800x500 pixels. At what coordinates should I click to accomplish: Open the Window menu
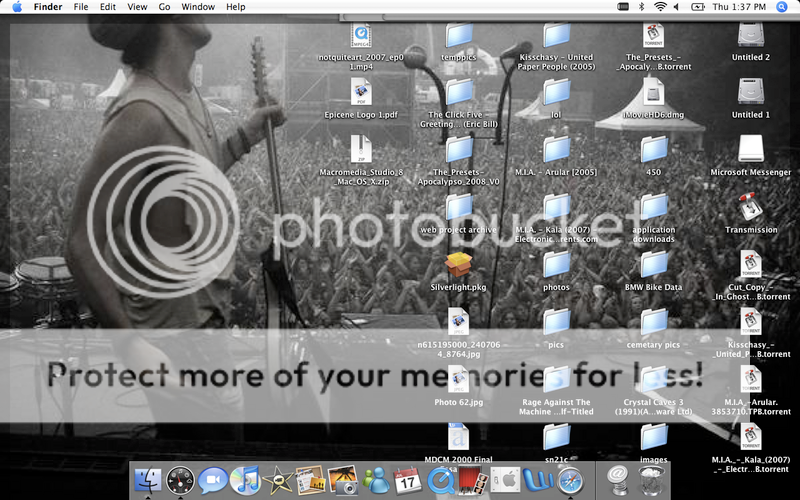click(x=198, y=7)
